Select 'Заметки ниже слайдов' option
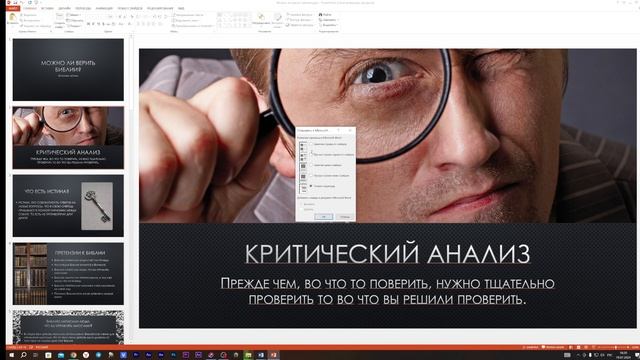This screenshot has height=360, width=640. coord(311,165)
